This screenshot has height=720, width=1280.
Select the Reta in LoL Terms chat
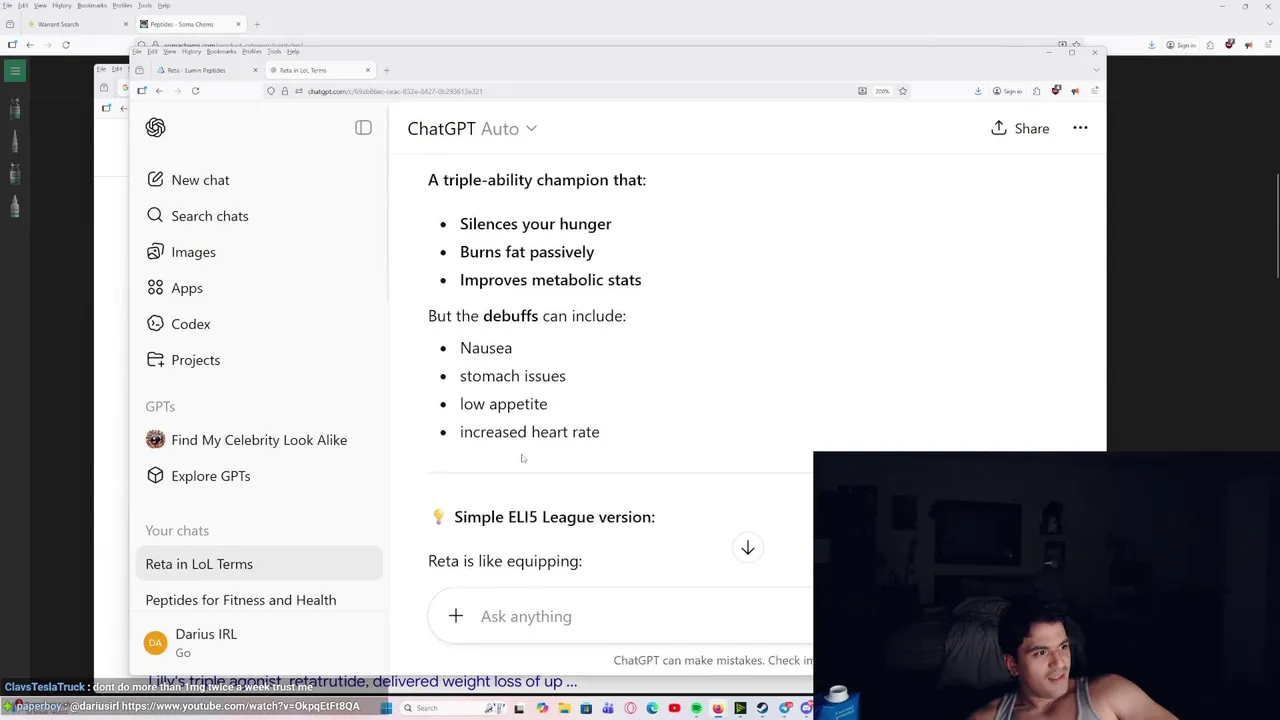tap(259, 564)
